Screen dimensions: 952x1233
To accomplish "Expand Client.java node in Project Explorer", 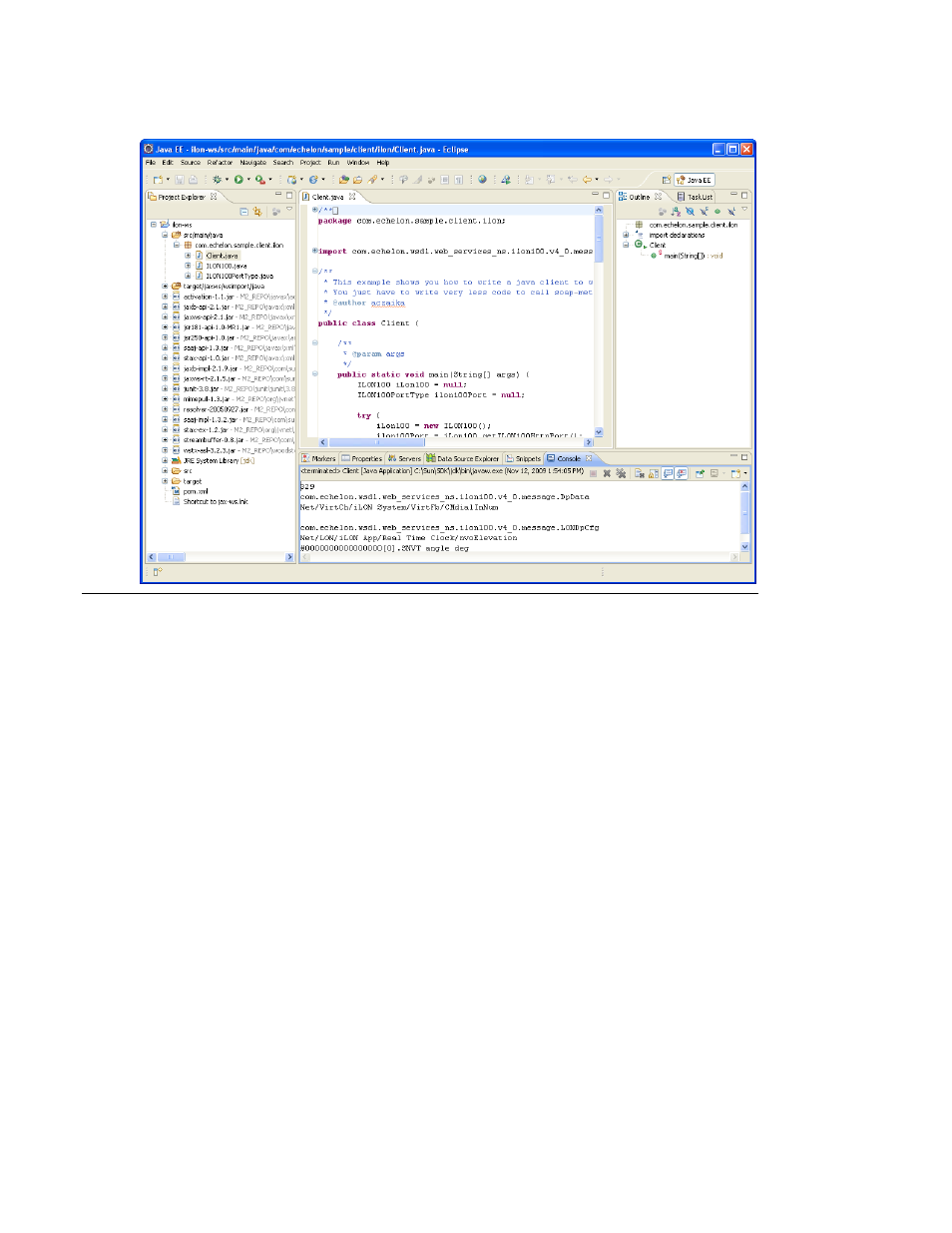I will [x=188, y=256].
